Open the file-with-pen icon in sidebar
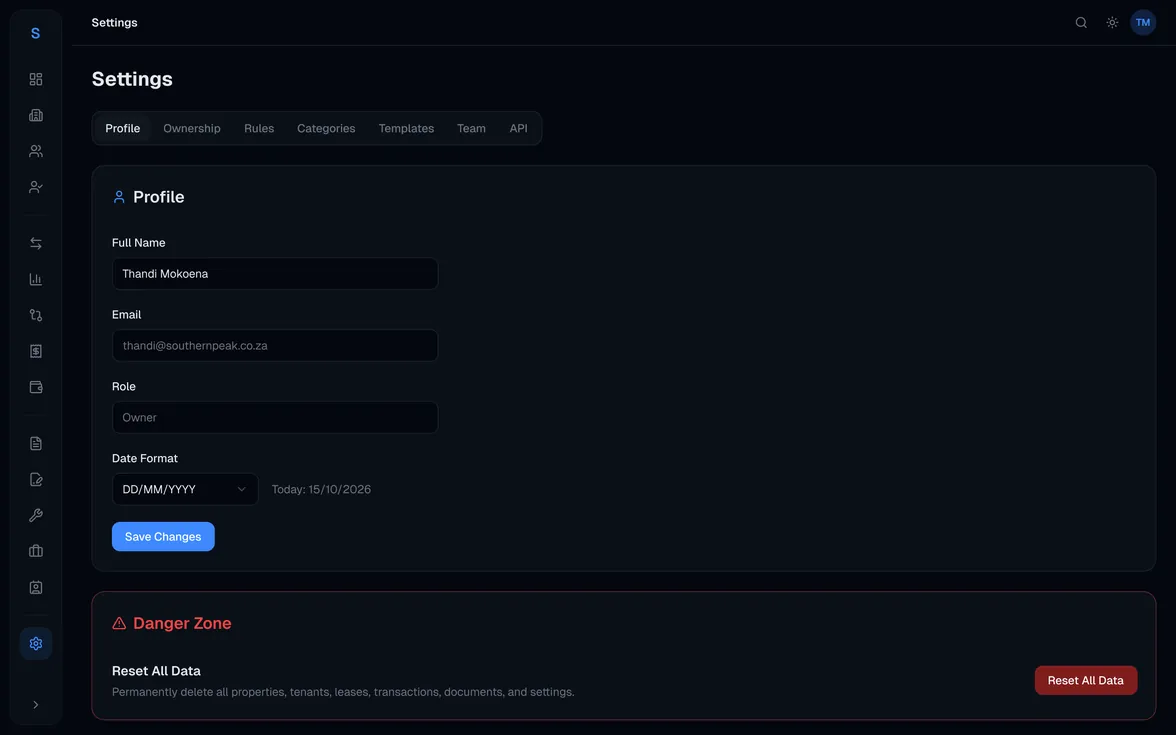1176x735 pixels. pyautogui.click(x=35, y=480)
